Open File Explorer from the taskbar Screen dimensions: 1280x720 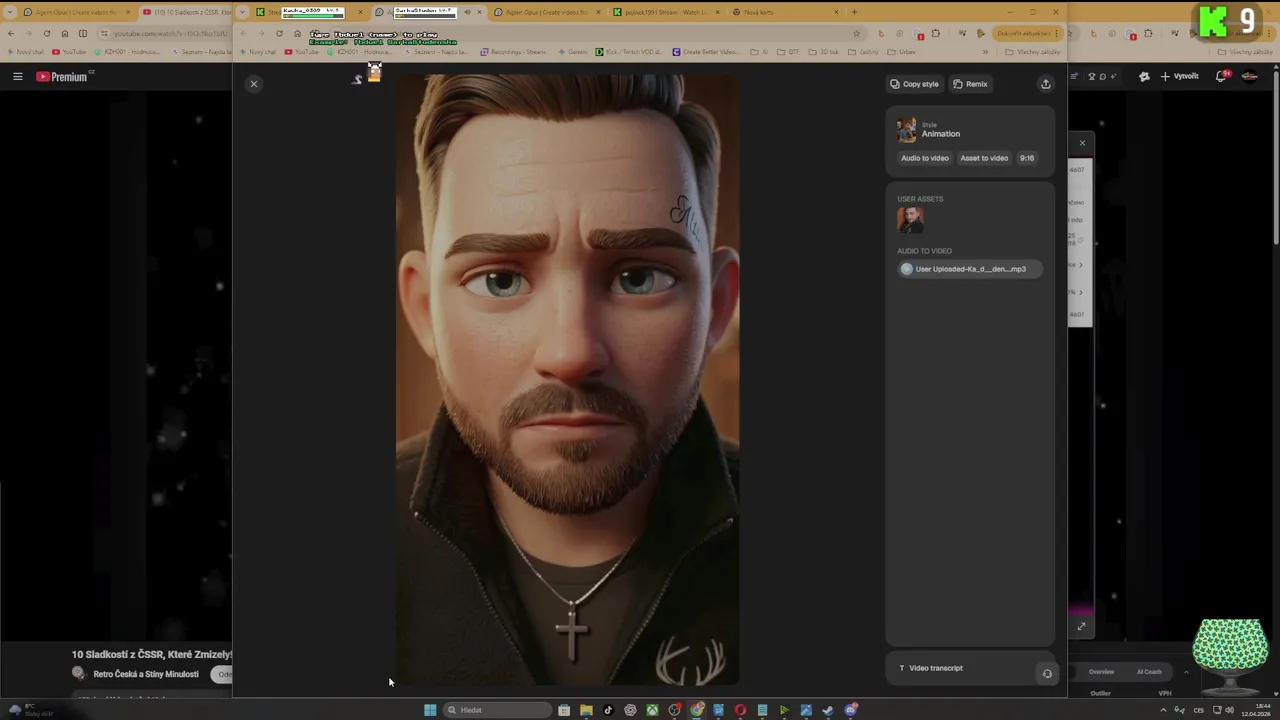click(x=586, y=710)
